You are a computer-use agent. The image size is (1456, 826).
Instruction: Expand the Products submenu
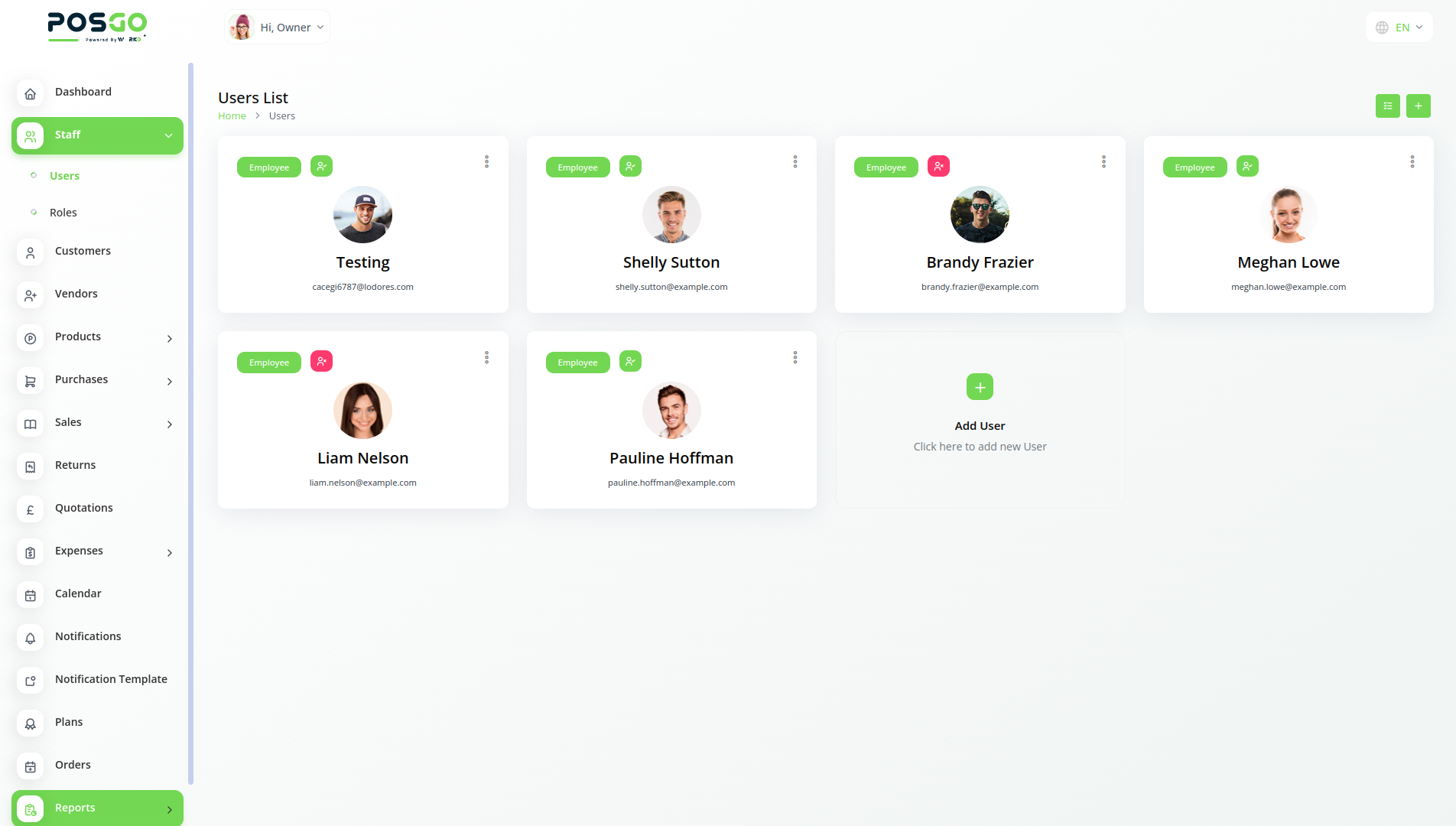pos(170,338)
